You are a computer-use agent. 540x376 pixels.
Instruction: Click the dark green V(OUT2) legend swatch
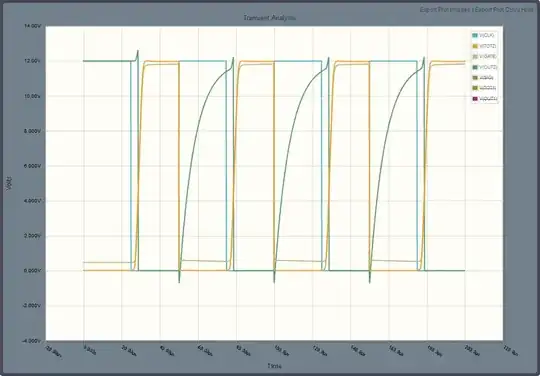coord(475,67)
